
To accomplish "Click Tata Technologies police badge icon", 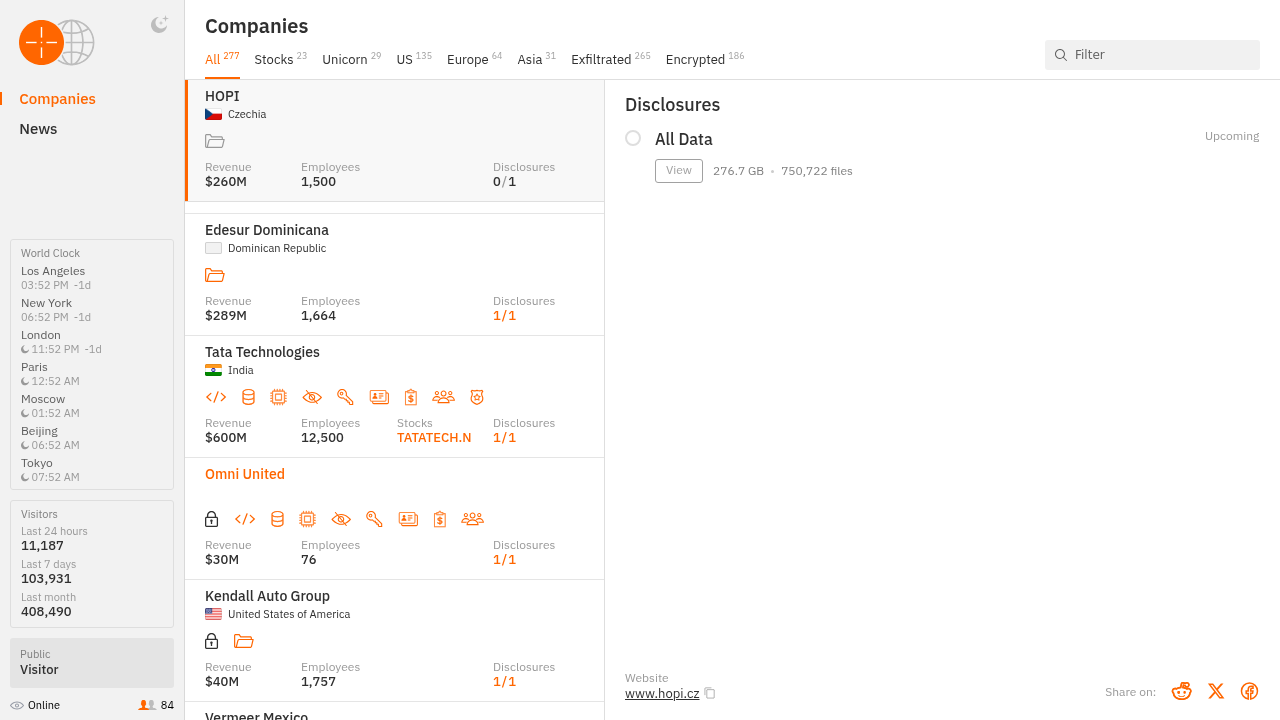I will (477, 397).
